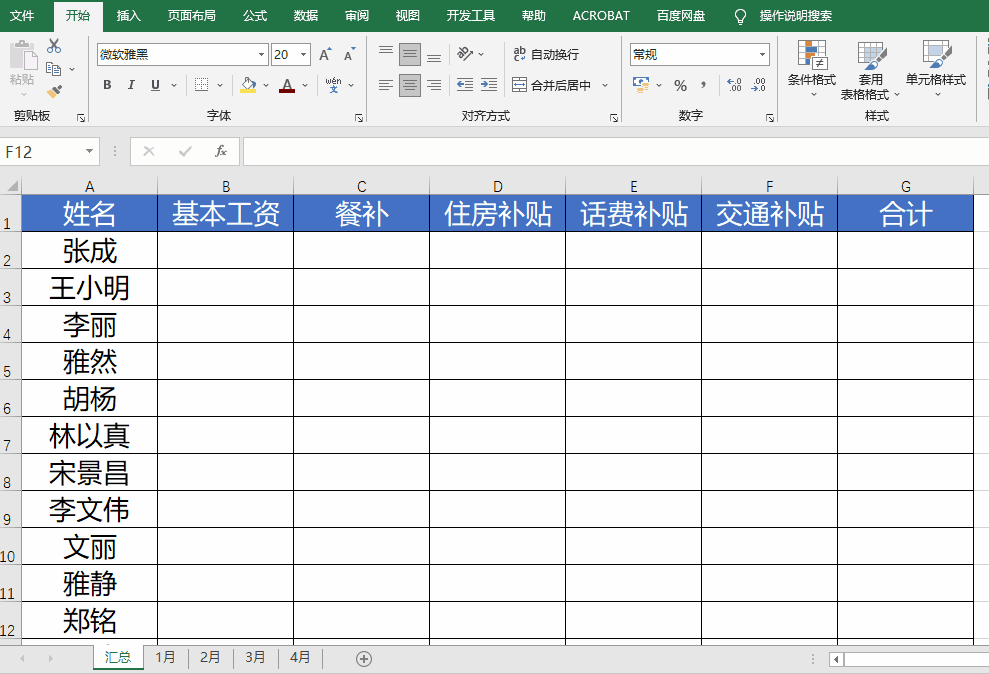Add a new sheet with plus button

pyautogui.click(x=364, y=659)
